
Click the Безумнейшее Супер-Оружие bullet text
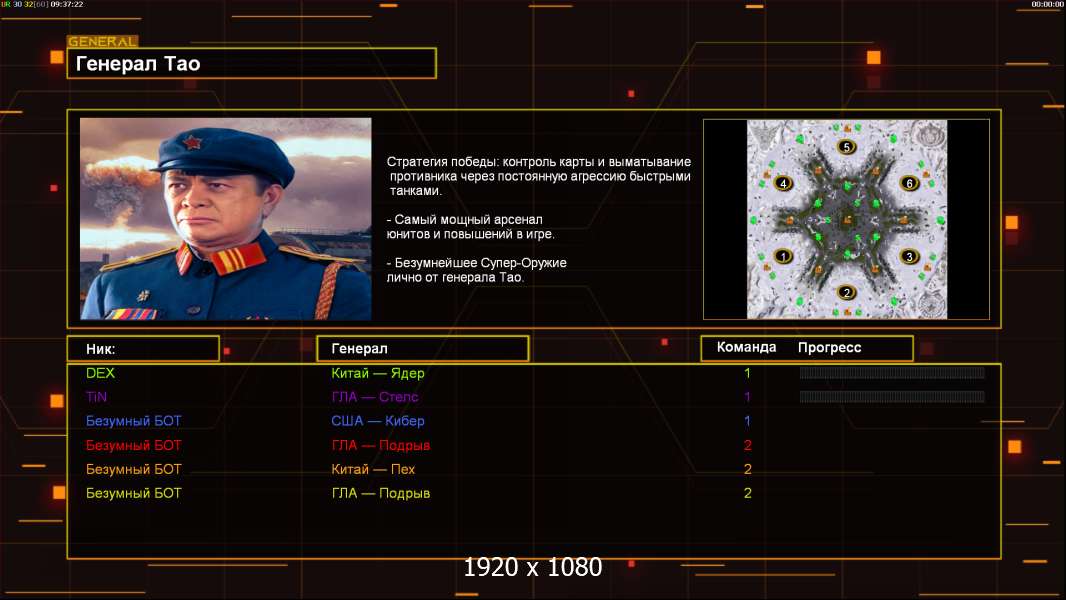pos(477,270)
